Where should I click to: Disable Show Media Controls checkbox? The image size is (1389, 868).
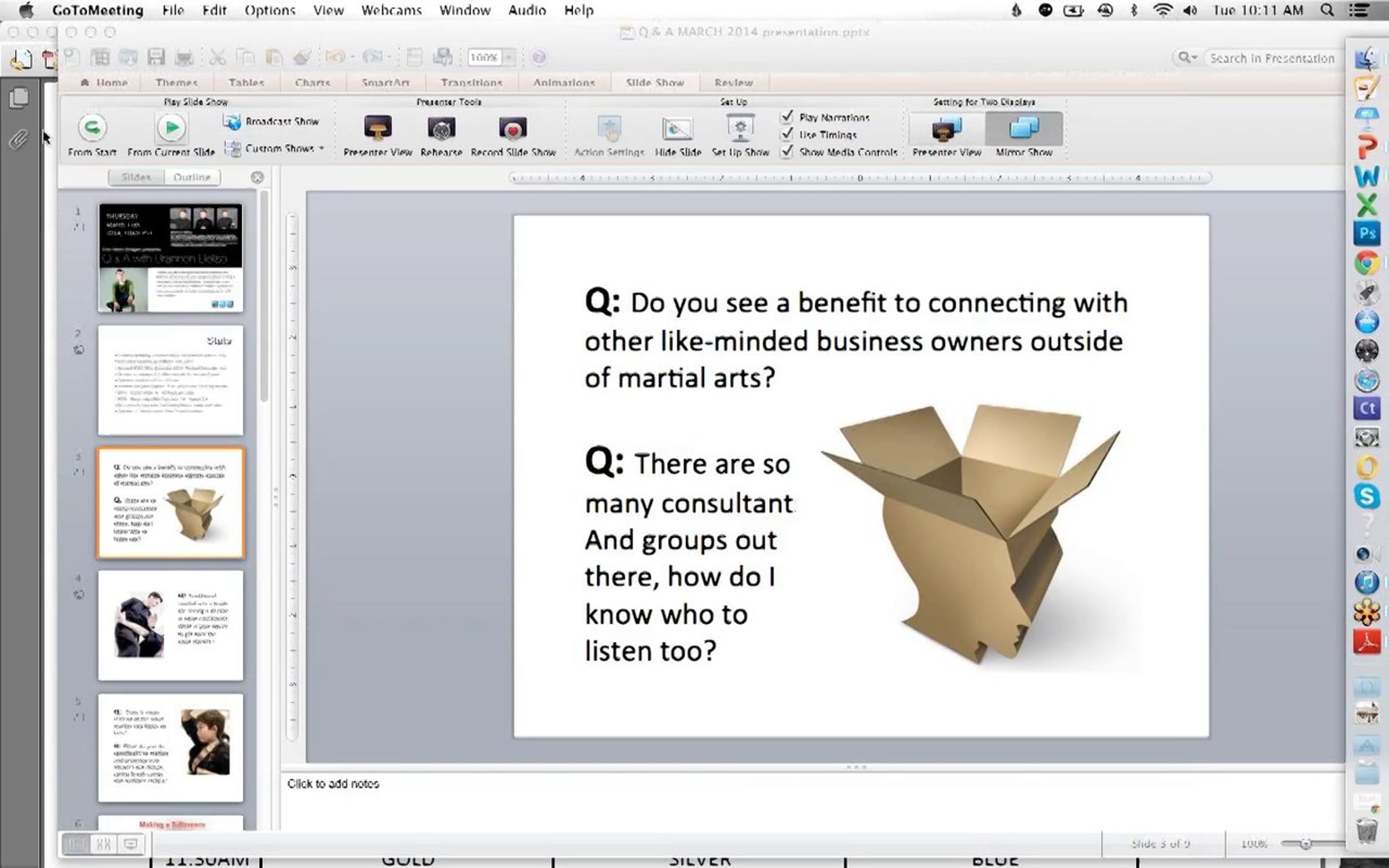click(x=787, y=152)
